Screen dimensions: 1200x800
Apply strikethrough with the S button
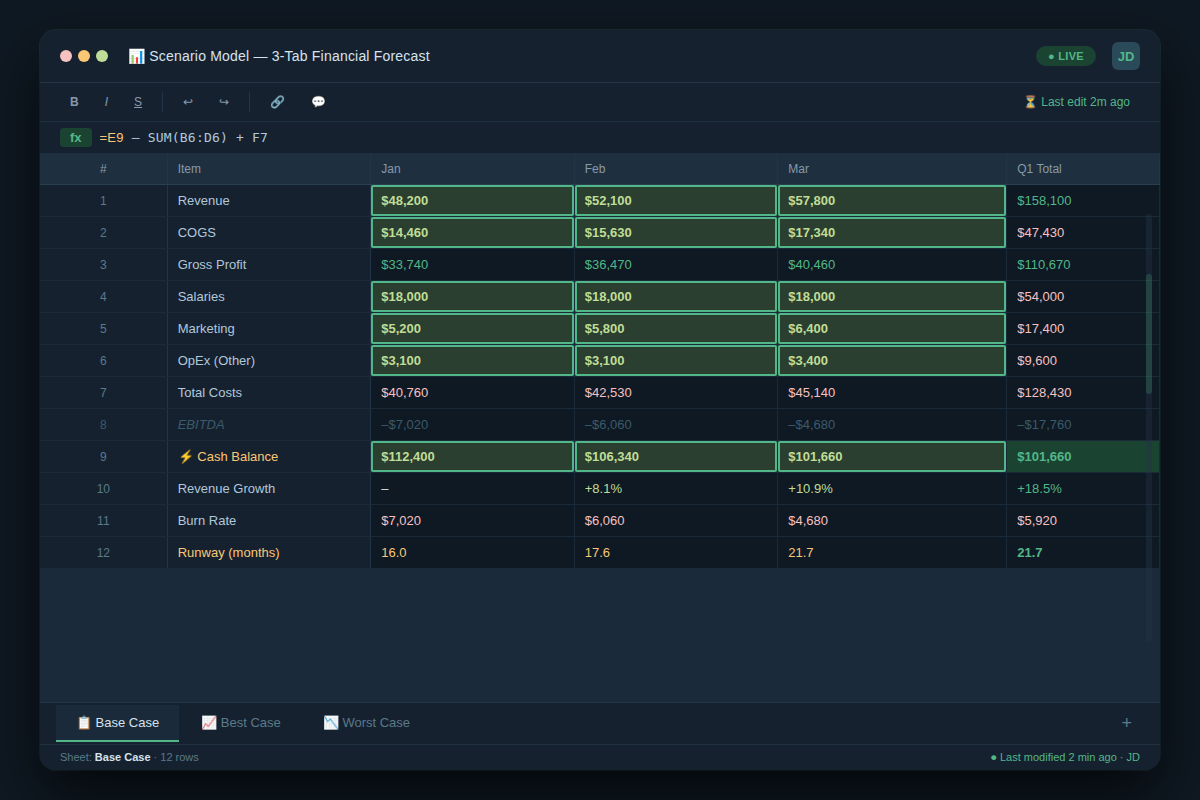[x=138, y=102]
